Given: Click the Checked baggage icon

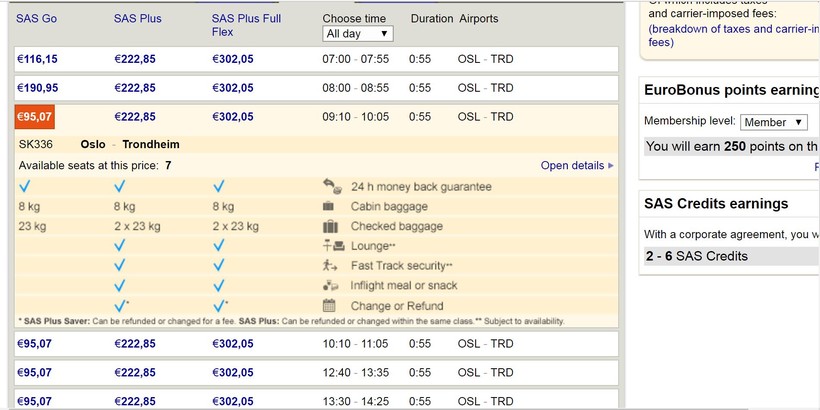Looking at the screenshot, I should pyautogui.click(x=329, y=226).
